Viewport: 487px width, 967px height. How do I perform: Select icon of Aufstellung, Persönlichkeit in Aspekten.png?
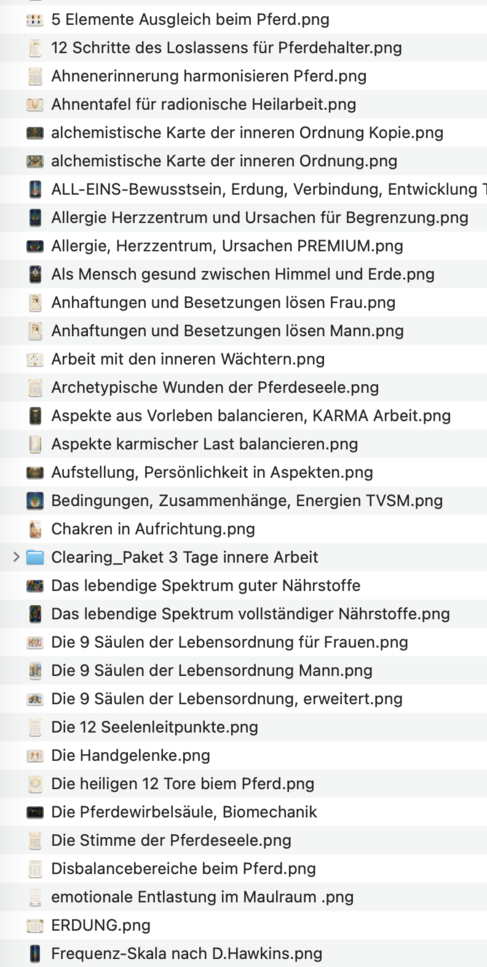point(35,472)
